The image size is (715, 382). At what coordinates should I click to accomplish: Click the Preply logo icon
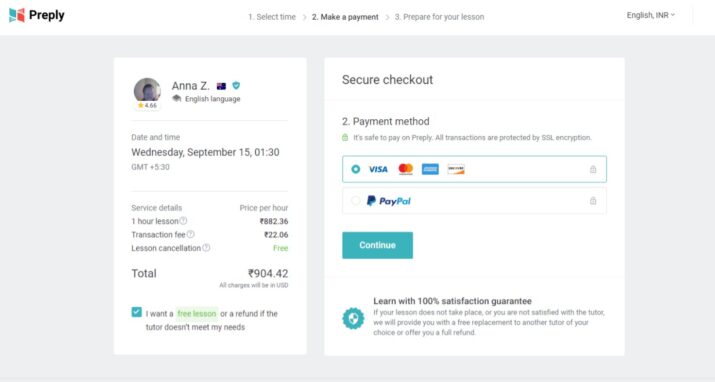[17, 15]
